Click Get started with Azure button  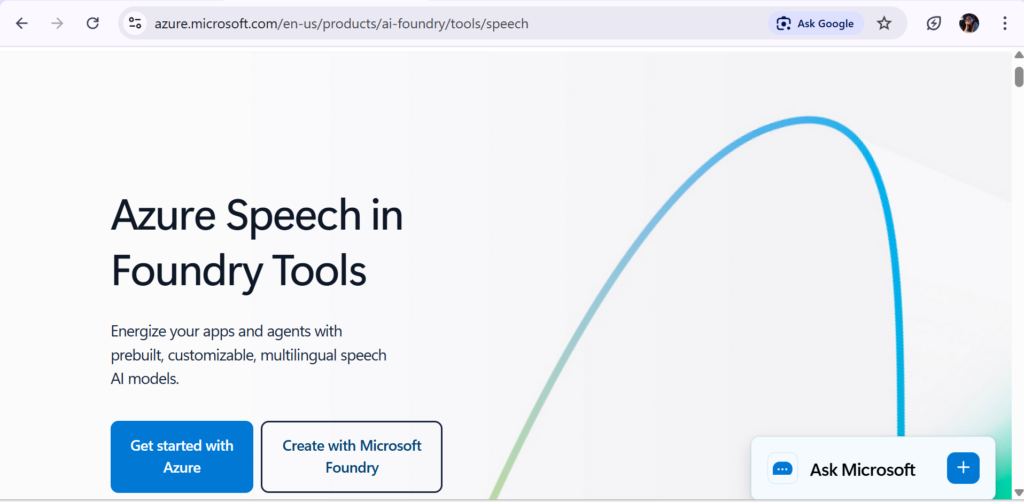[x=182, y=456]
